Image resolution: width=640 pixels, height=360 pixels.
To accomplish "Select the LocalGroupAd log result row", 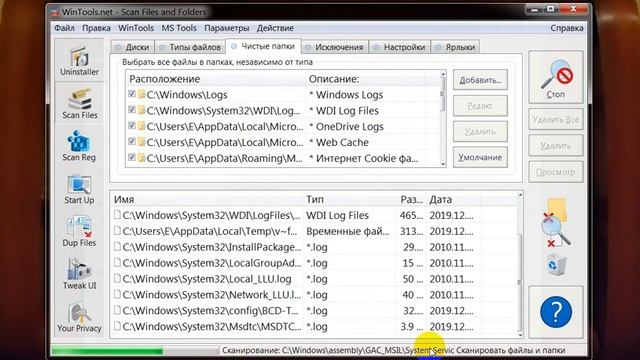I will click(314, 263).
